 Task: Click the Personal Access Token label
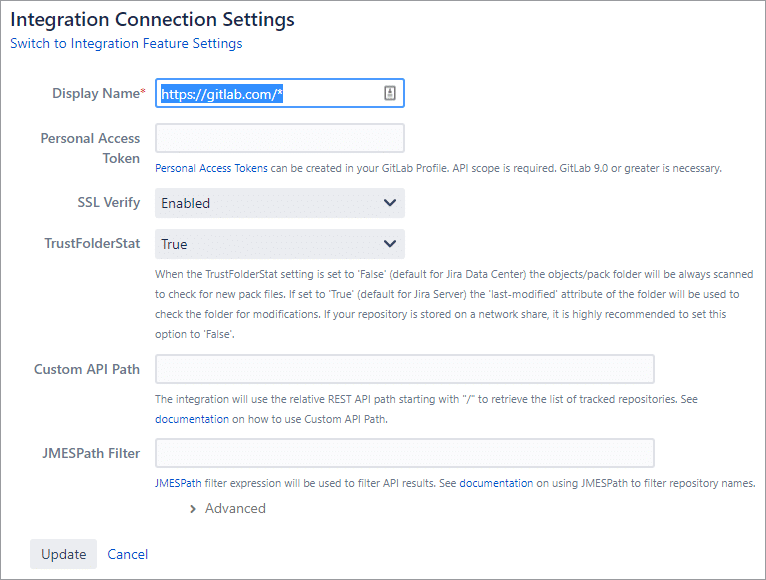click(90, 148)
